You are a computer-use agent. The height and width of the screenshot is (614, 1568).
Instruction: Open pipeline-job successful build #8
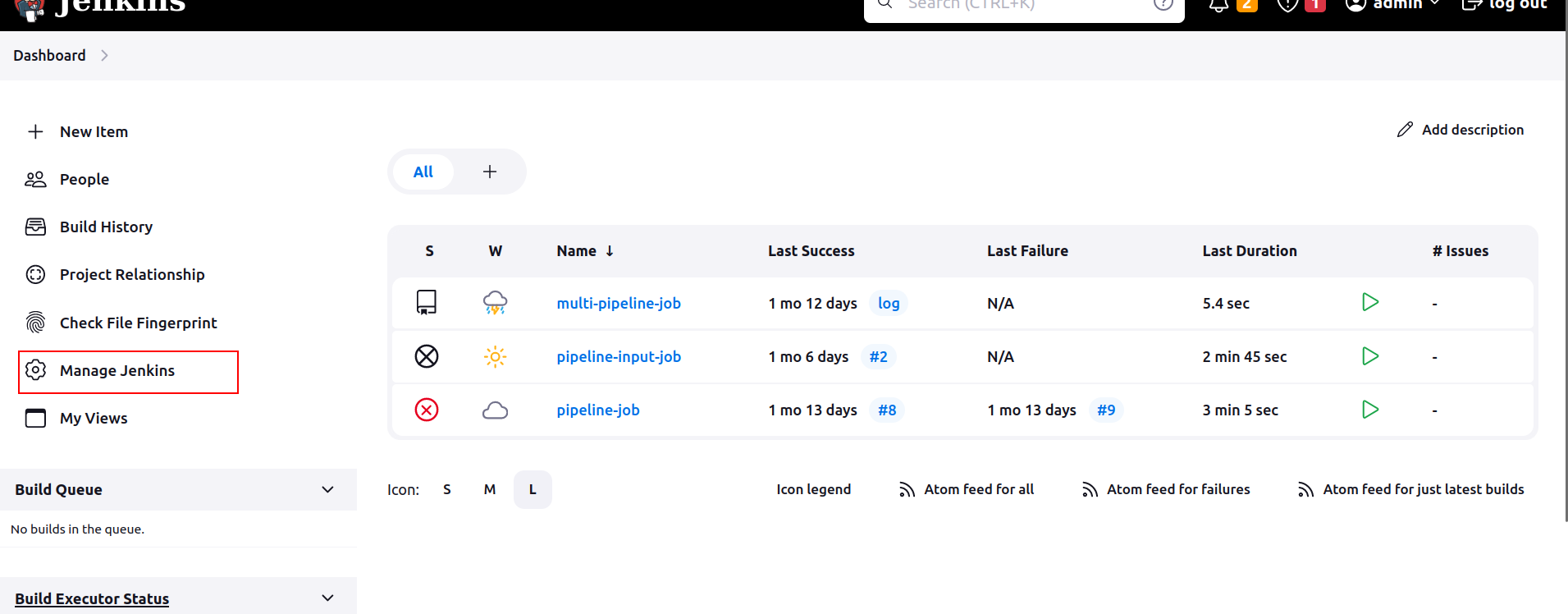point(887,410)
